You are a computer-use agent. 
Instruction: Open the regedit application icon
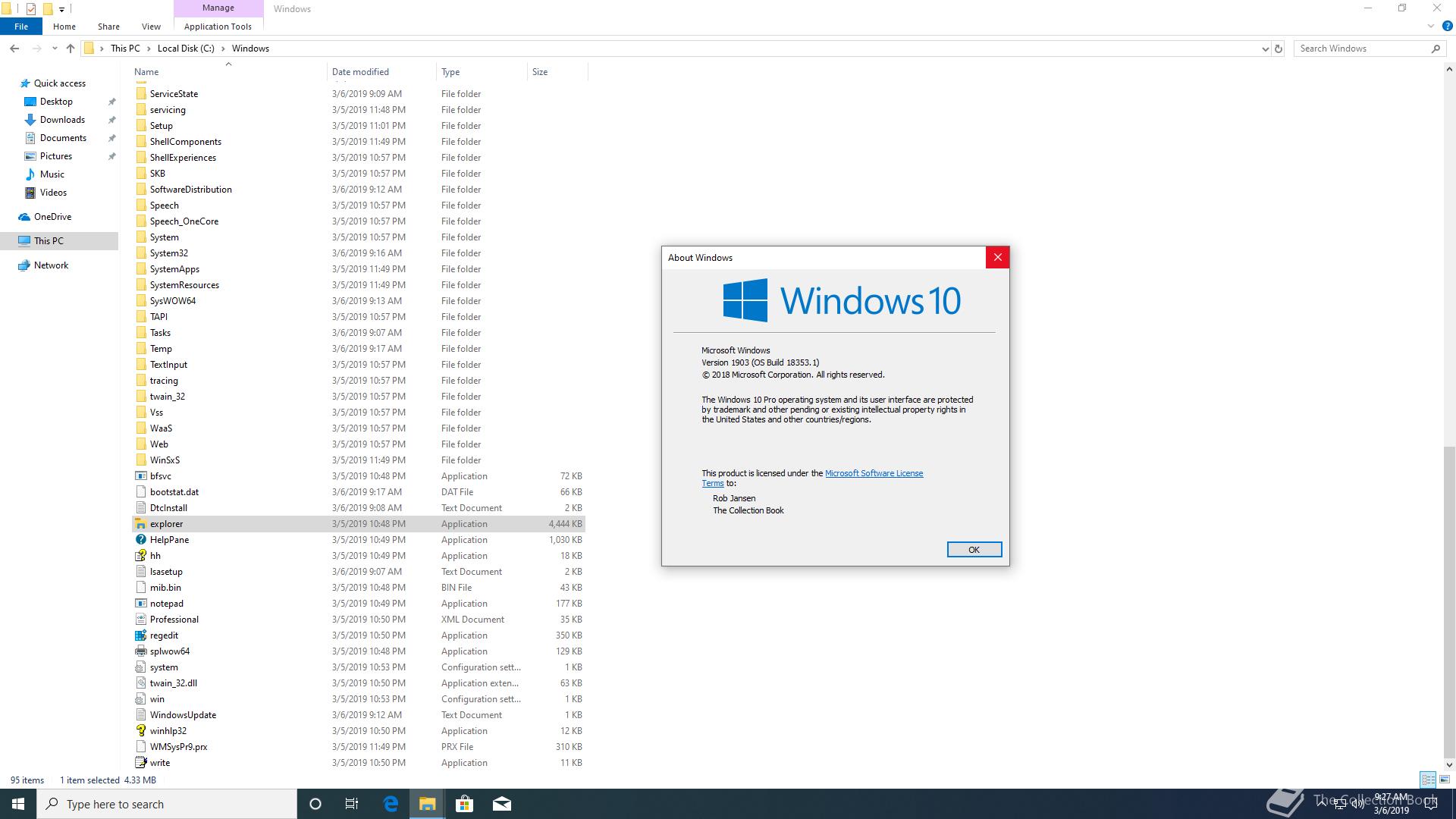[x=140, y=635]
